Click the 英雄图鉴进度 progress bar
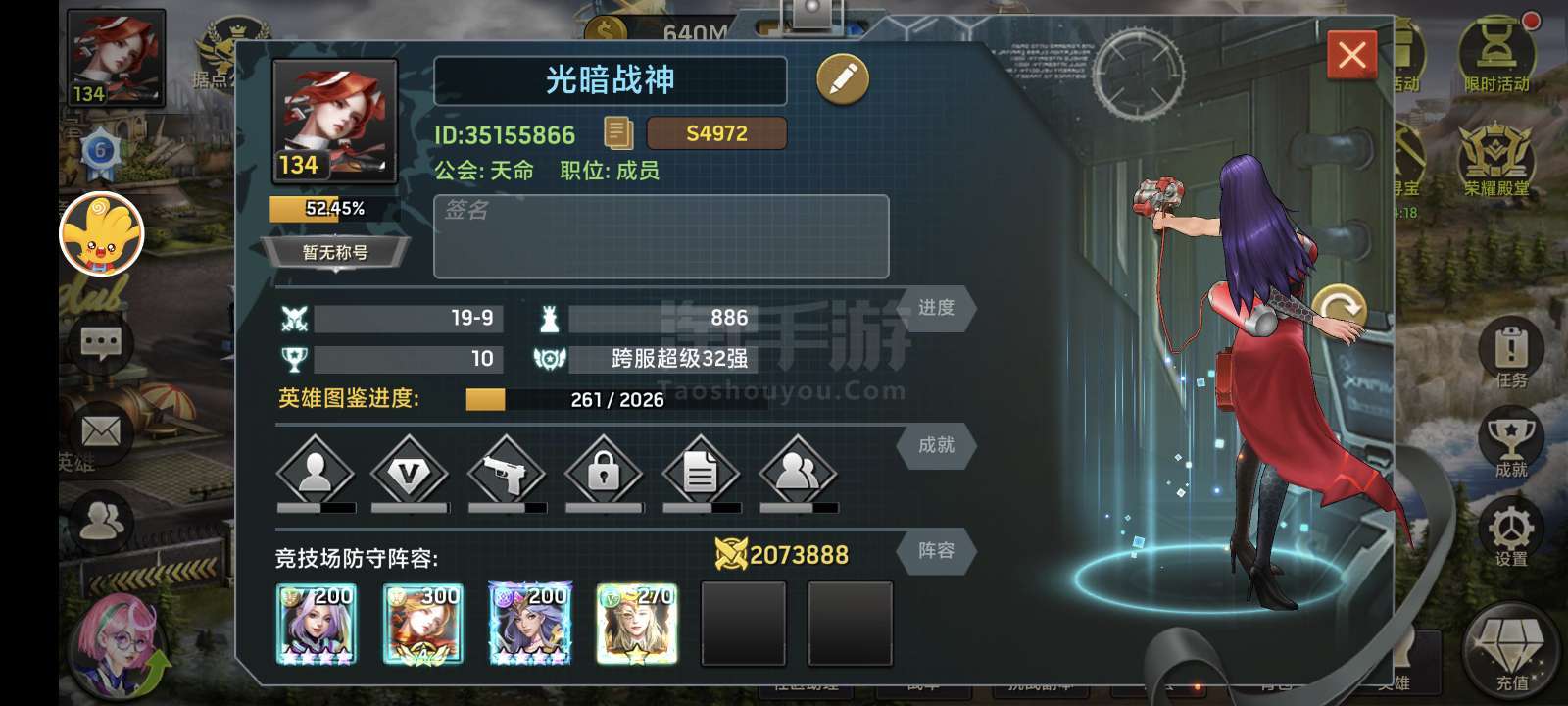 click(616, 399)
